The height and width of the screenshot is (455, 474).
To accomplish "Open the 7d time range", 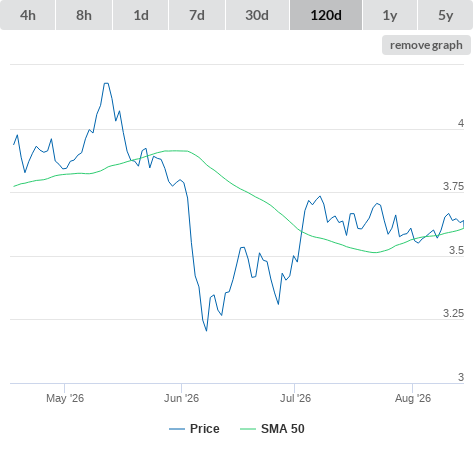I will coord(197,15).
